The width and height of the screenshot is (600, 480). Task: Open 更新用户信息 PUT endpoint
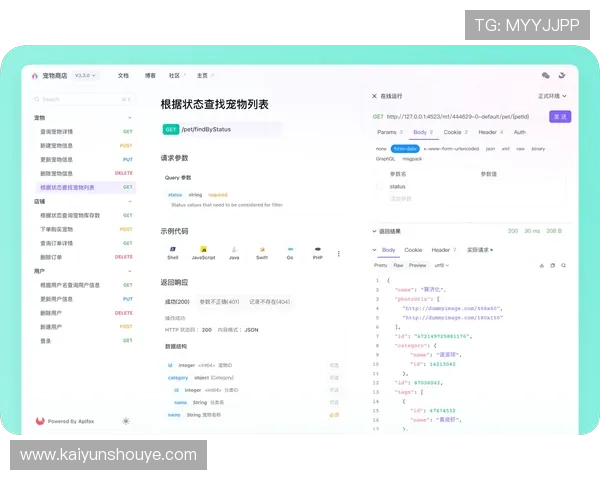86,299
